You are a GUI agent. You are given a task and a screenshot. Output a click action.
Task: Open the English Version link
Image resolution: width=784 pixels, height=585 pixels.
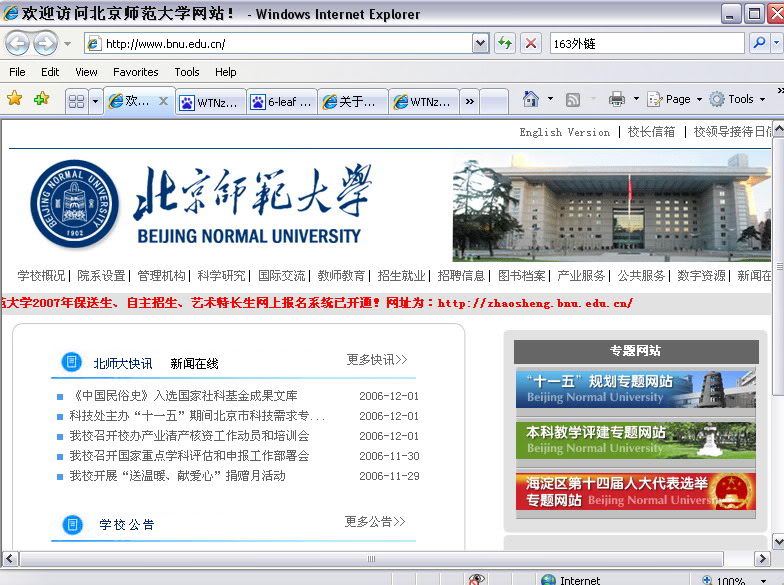pos(564,132)
